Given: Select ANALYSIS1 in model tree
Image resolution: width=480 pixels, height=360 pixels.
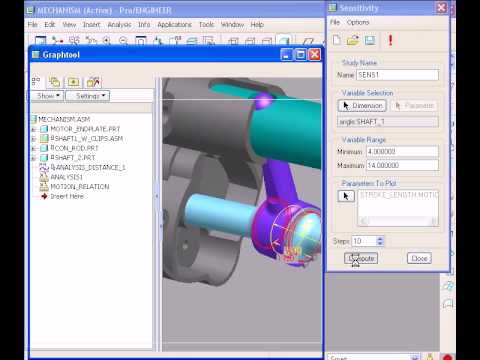Looking at the screenshot, I should pos(66,177).
